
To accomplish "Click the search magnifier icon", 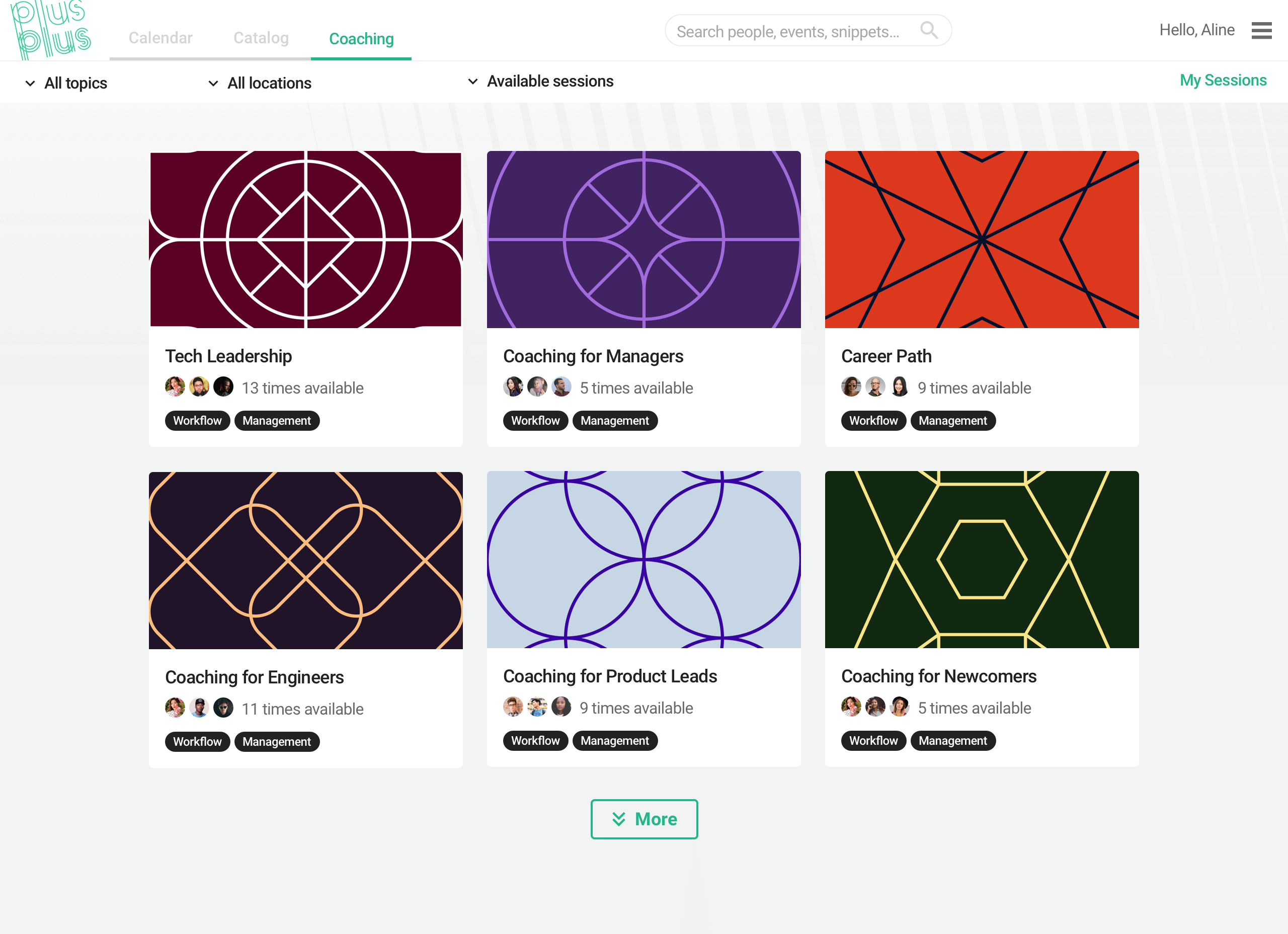I will (929, 30).
